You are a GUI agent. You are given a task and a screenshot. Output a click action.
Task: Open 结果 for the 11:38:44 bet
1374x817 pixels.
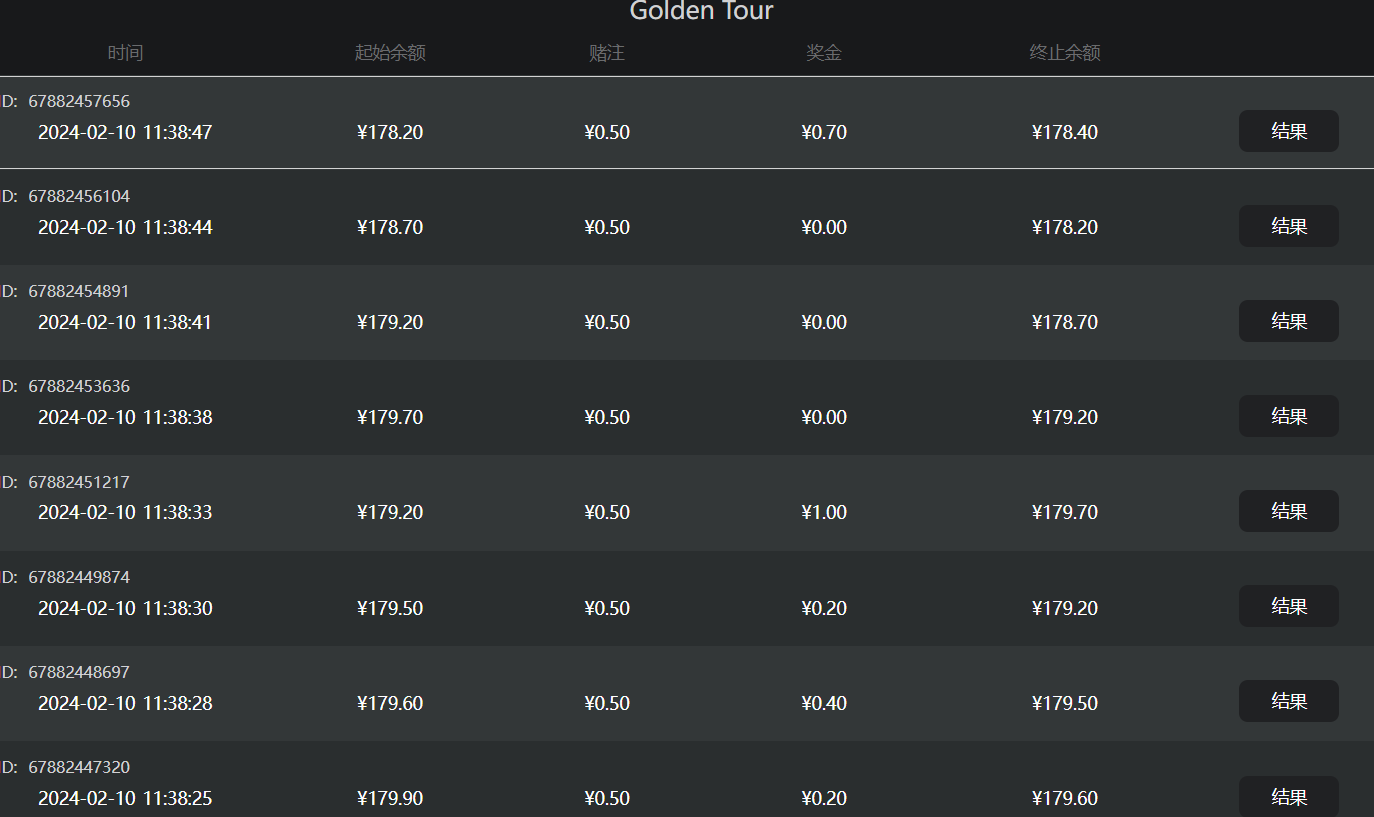pos(1288,226)
